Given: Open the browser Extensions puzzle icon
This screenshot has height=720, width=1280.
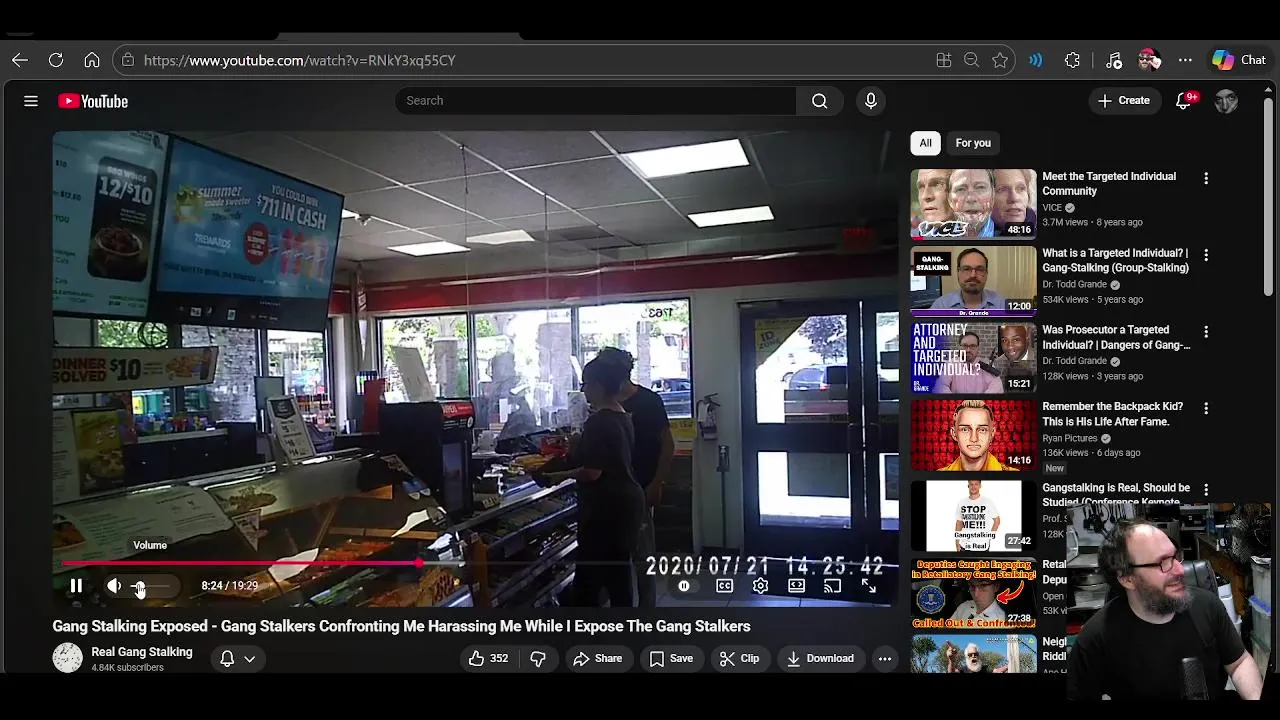Looking at the screenshot, I should [x=1072, y=60].
